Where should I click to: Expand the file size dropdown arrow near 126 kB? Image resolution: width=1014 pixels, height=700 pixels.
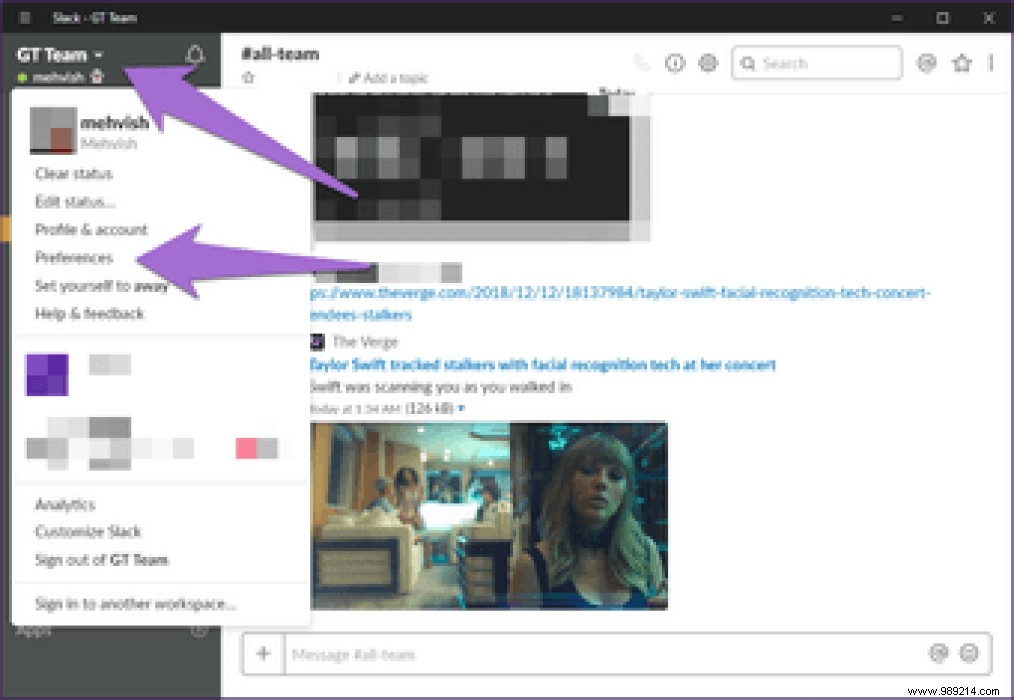pos(459,407)
